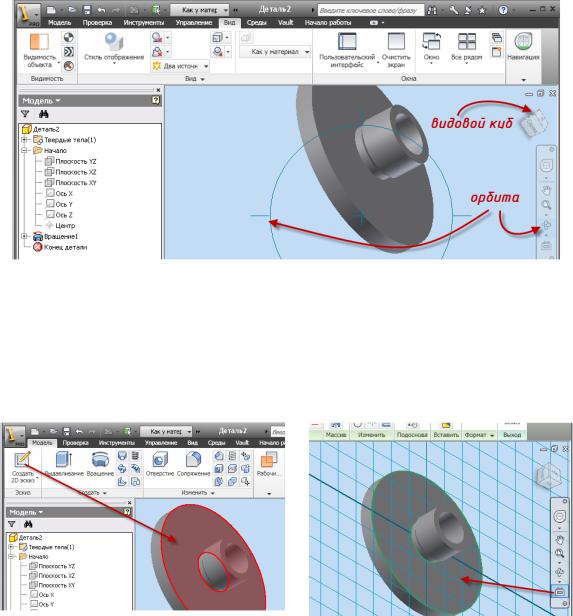This screenshot has height=616, width=573.
Task: Expand Твердые тела(1) node in Вид-tab window
Action: [24, 140]
